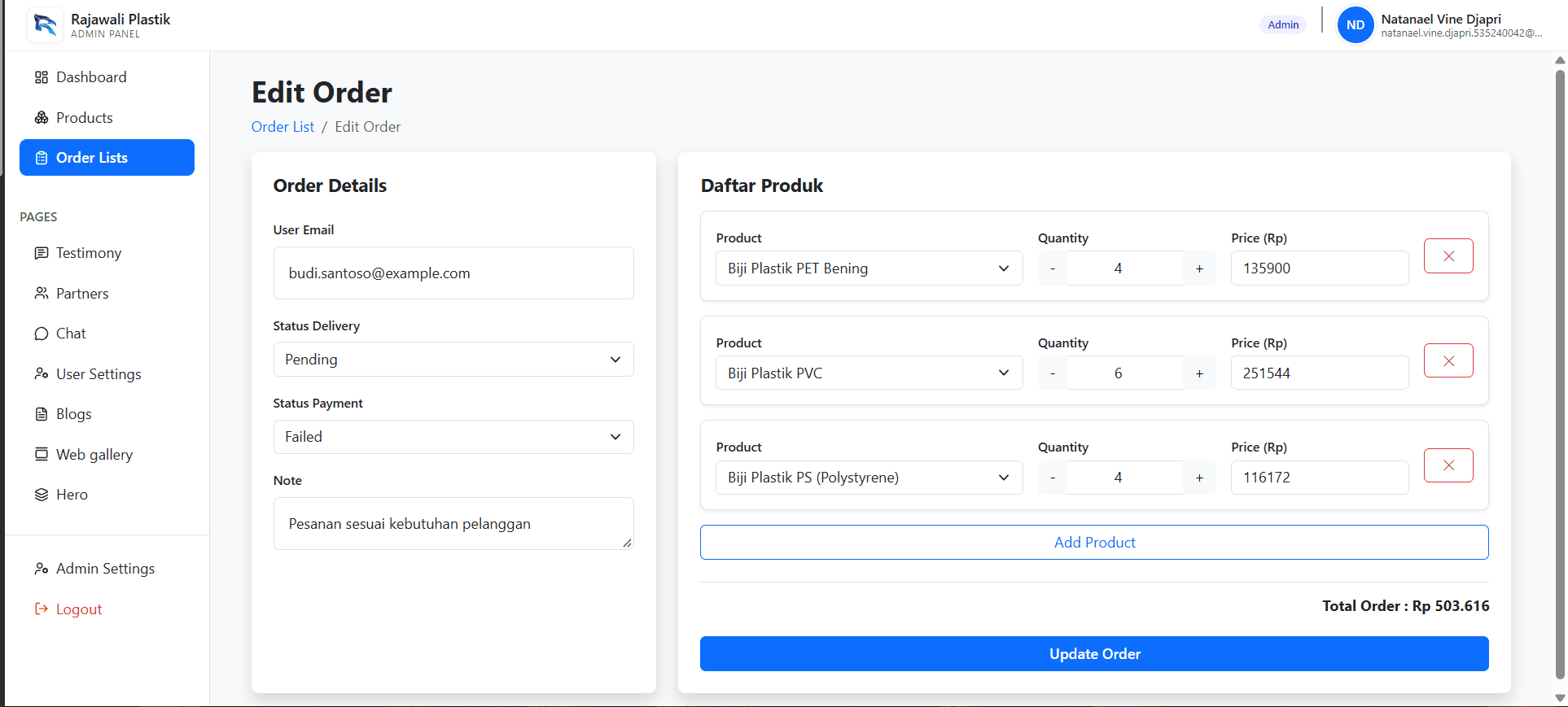Image resolution: width=1568 pixels, height=707 pixels.
Task: Open the Status Payment dropdown showing Failed
Action: point(453,437)
